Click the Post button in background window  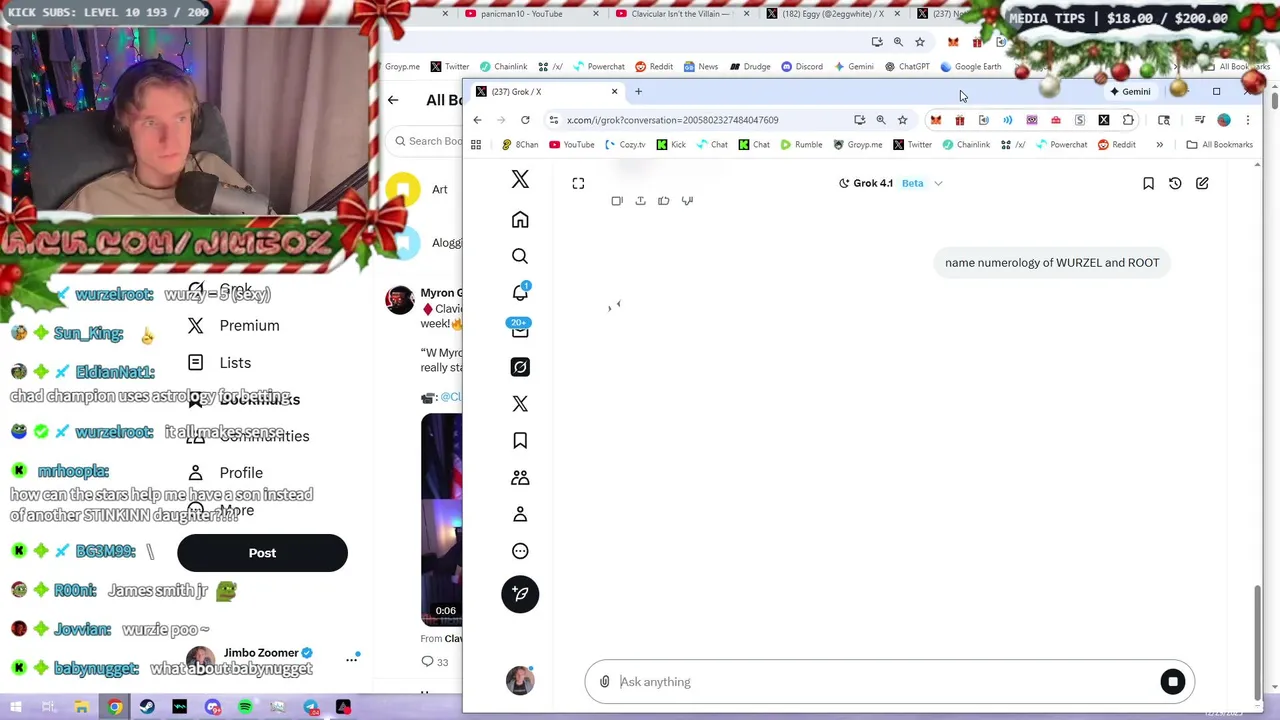click(262, 553)
